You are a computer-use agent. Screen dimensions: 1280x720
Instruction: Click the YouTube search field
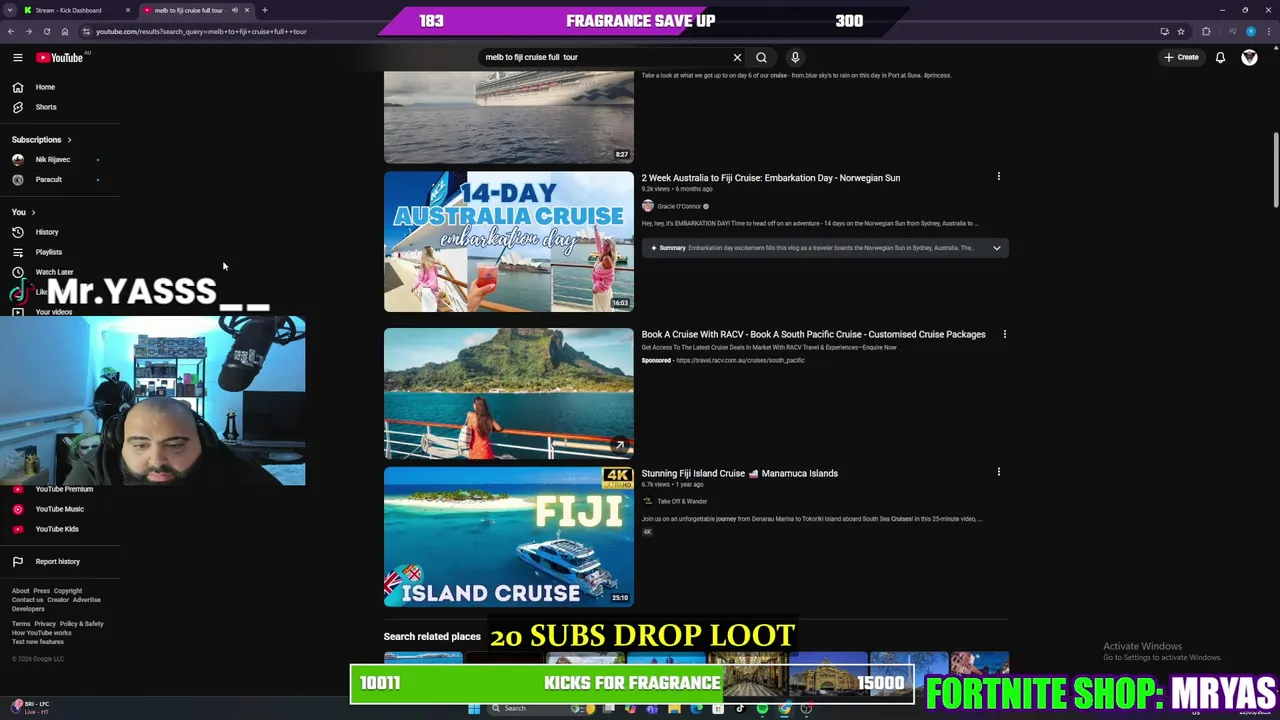click(x=605, y=57)
